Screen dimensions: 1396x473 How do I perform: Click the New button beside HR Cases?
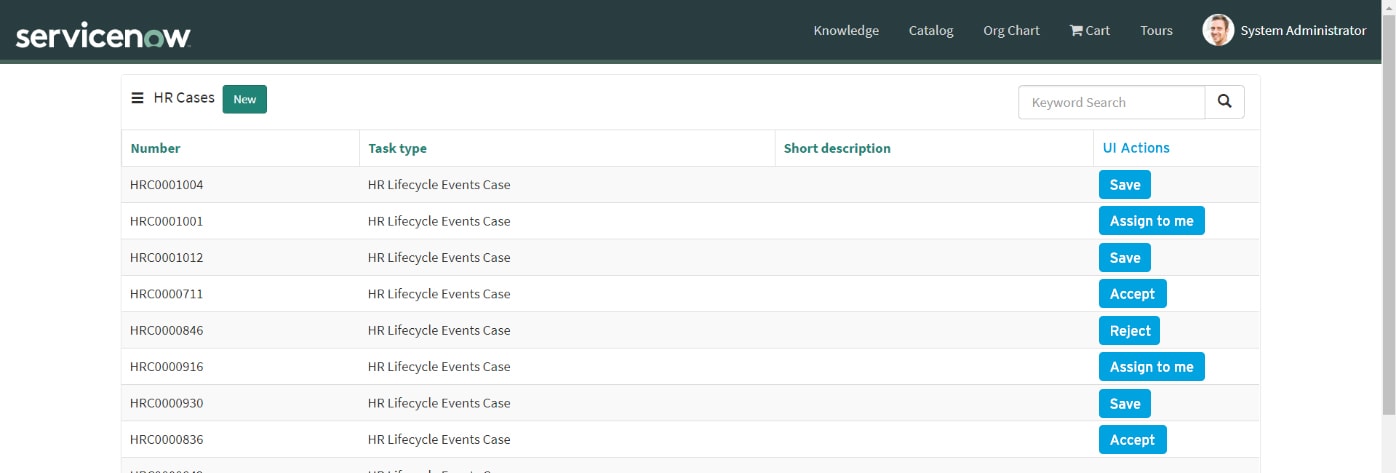(x=245, y=99)
